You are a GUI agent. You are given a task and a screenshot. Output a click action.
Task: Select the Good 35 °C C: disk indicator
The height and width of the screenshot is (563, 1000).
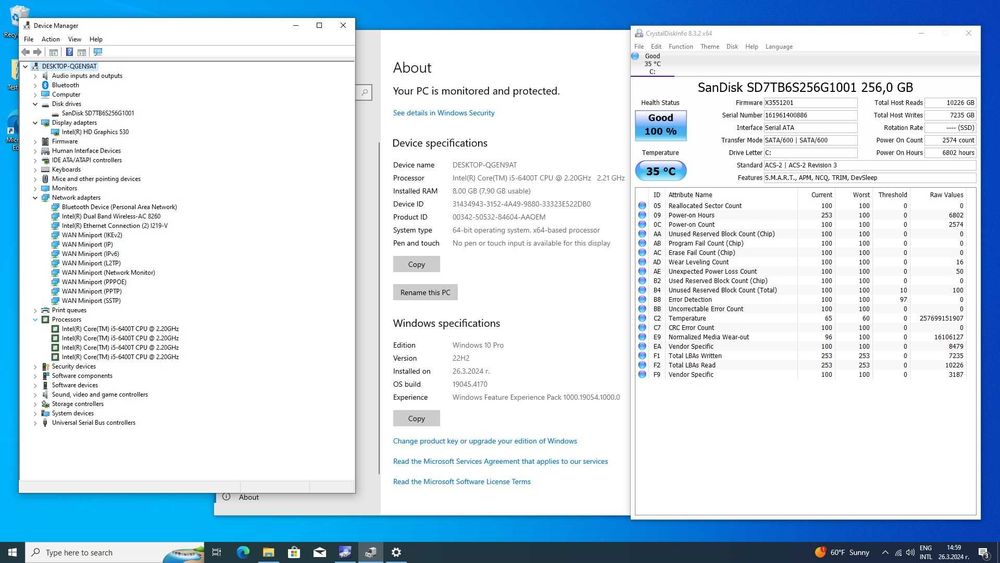tap(652, 64)
